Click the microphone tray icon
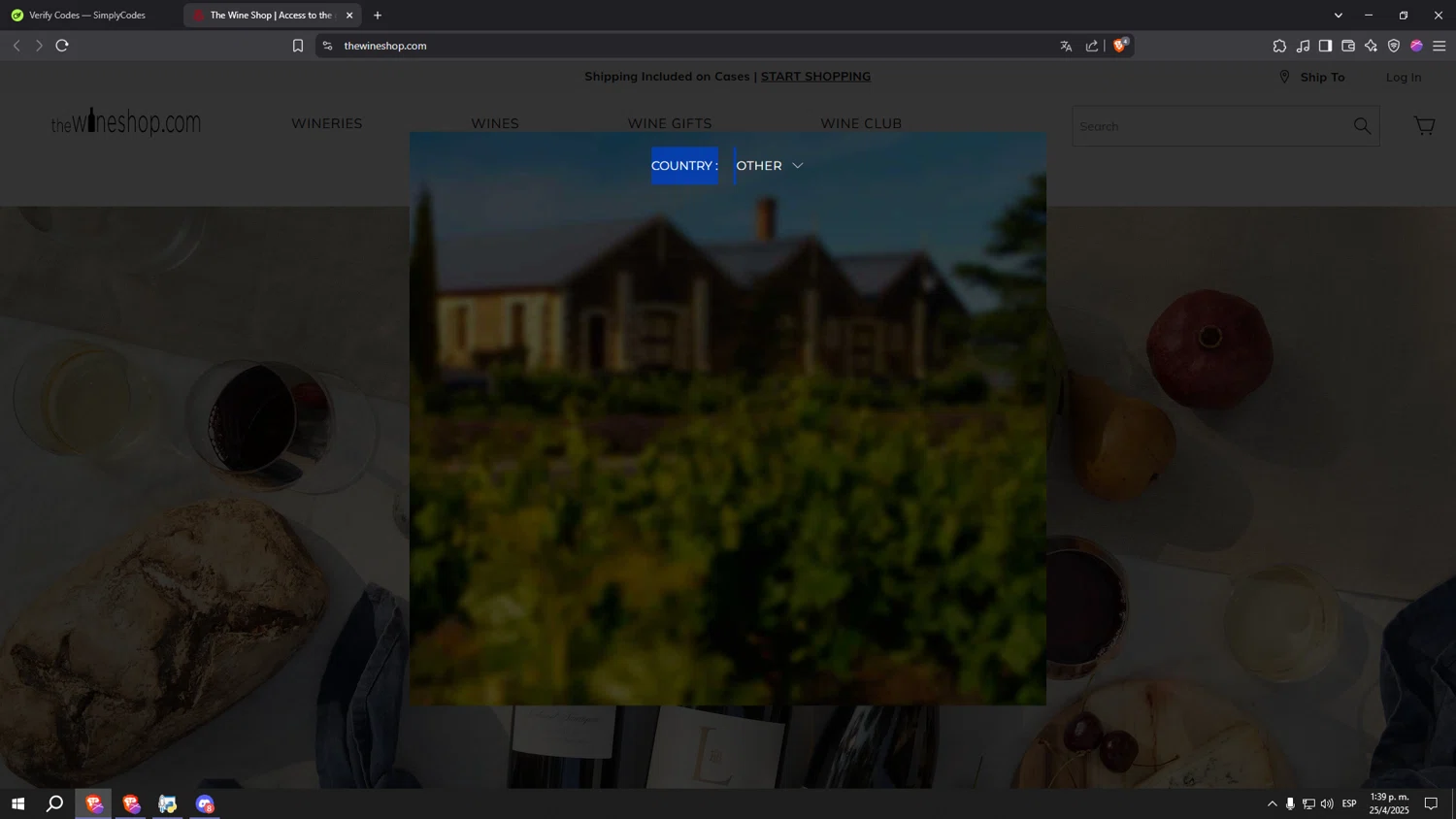 point(1290,803)
